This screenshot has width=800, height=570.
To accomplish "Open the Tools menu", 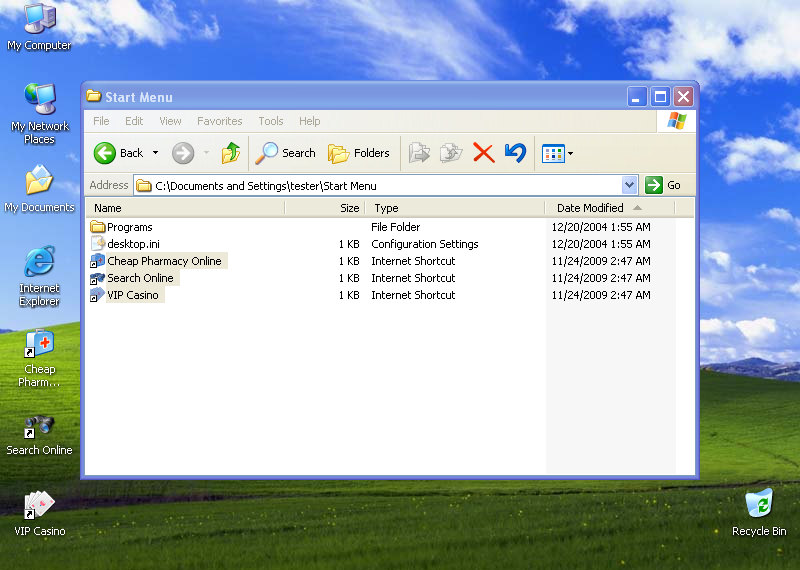I will click(x=270, y=121).
